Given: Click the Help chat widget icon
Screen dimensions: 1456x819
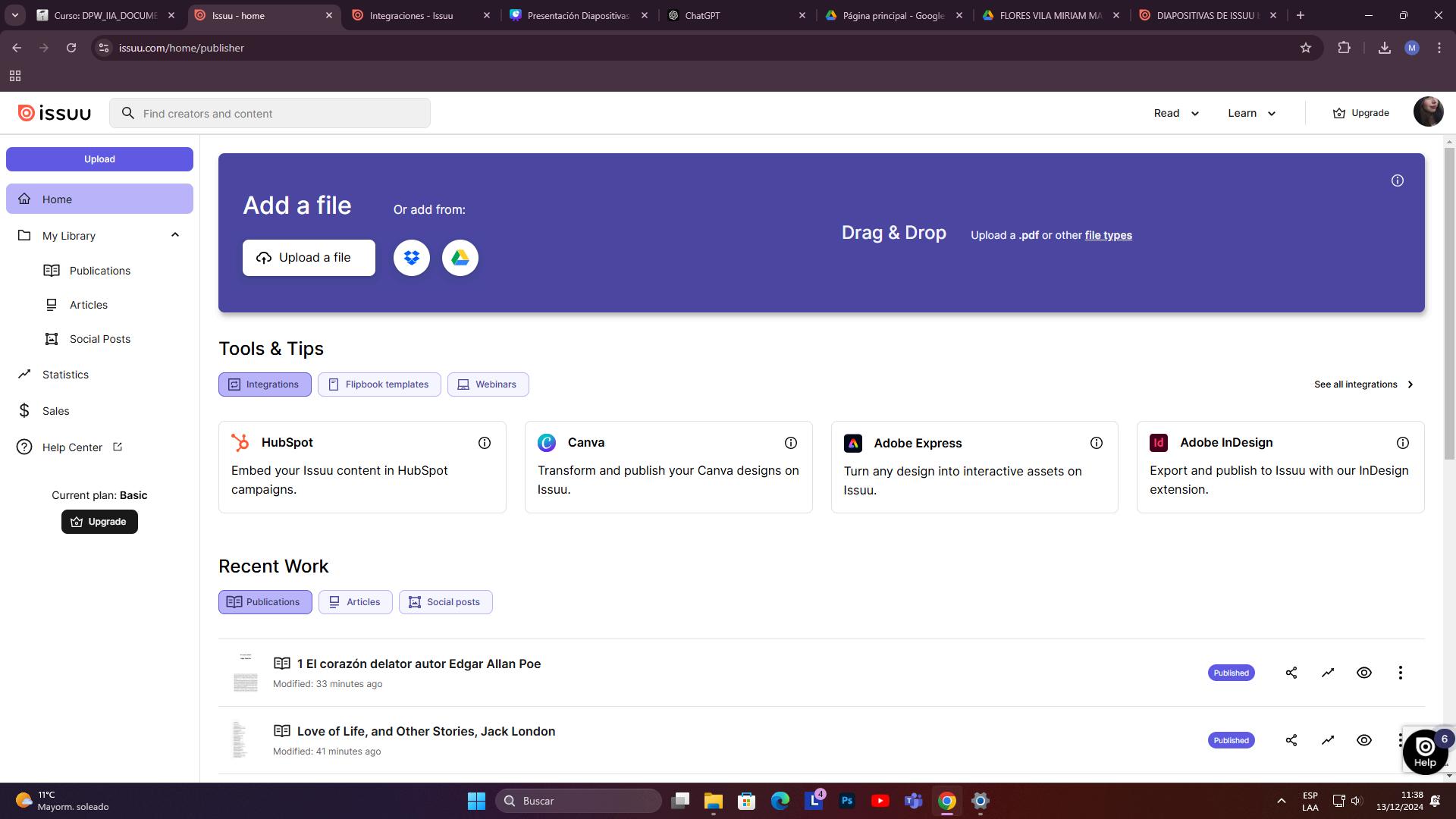Looking at the screenshot, I should coord(1425,751).
